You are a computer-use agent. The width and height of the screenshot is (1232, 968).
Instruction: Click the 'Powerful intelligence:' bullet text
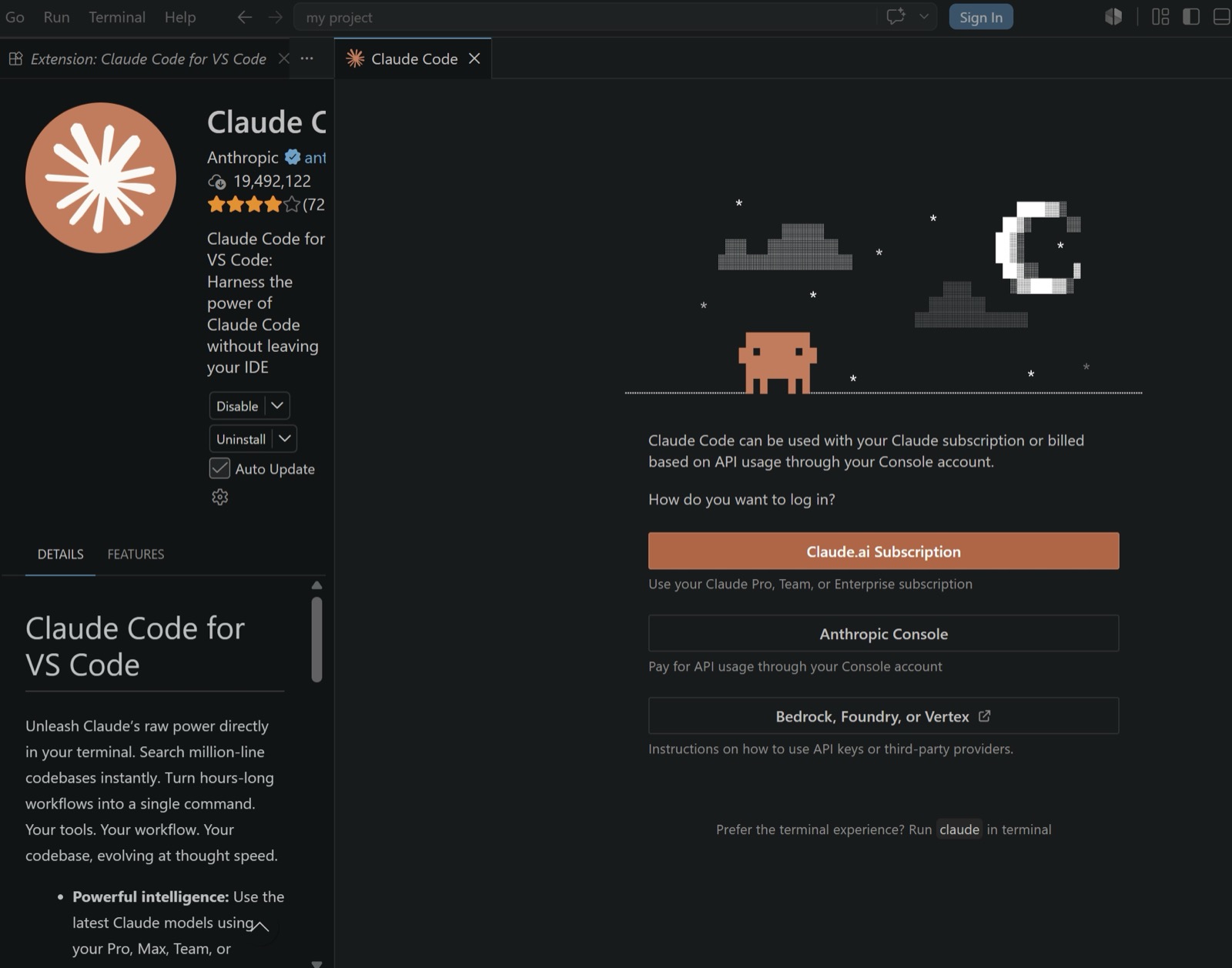click(x=150, y=896)
